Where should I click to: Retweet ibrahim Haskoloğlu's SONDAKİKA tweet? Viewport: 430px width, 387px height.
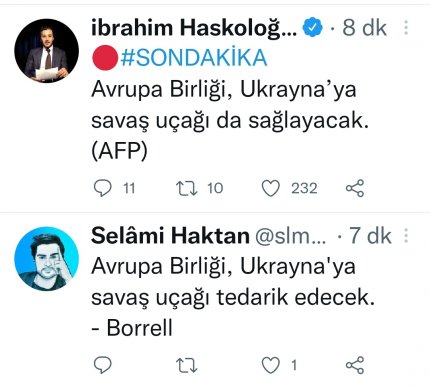186,188
